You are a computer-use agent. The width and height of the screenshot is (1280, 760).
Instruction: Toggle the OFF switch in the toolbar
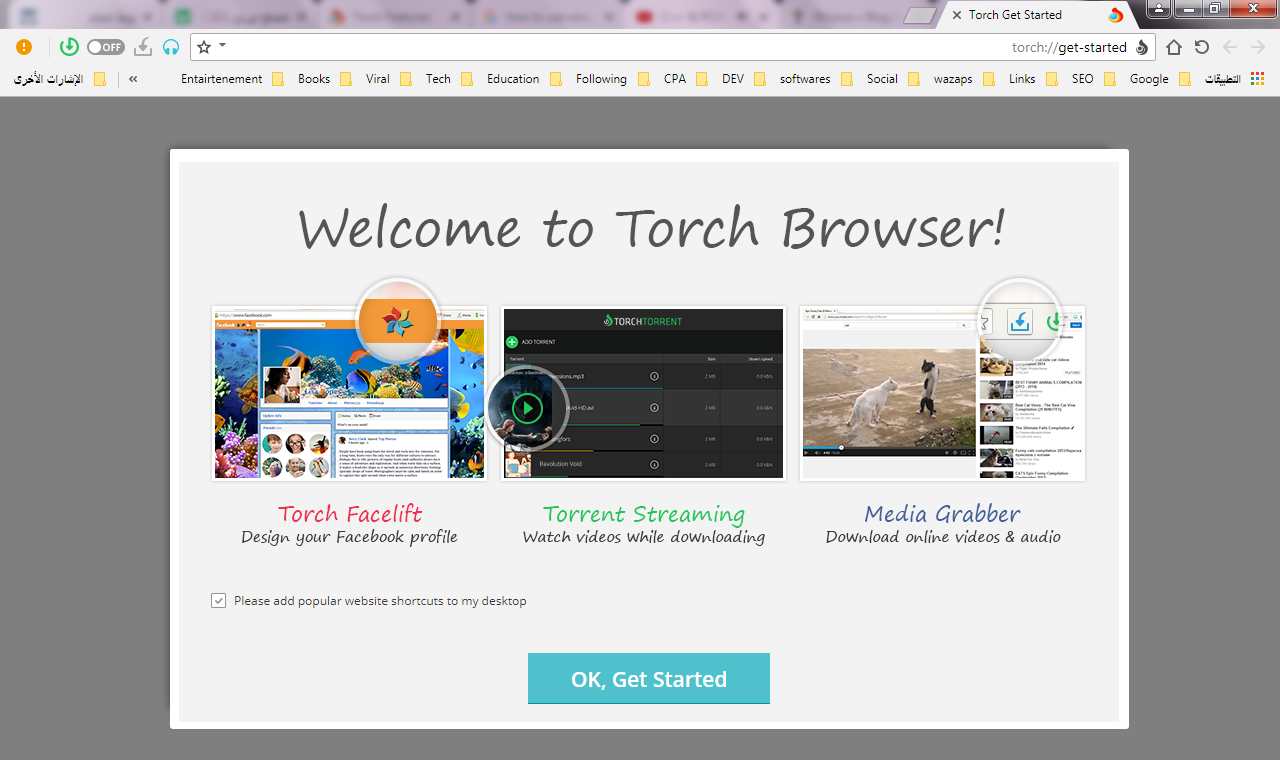(105, 47)
